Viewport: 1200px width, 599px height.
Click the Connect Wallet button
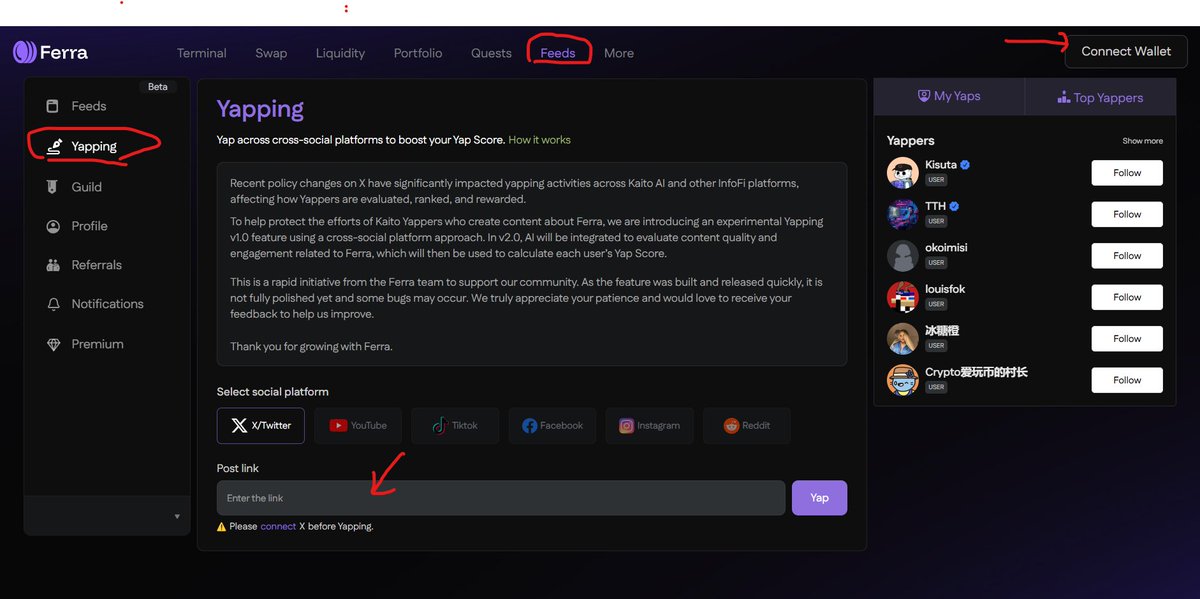pyautogui.click(x=1126, y=51)
